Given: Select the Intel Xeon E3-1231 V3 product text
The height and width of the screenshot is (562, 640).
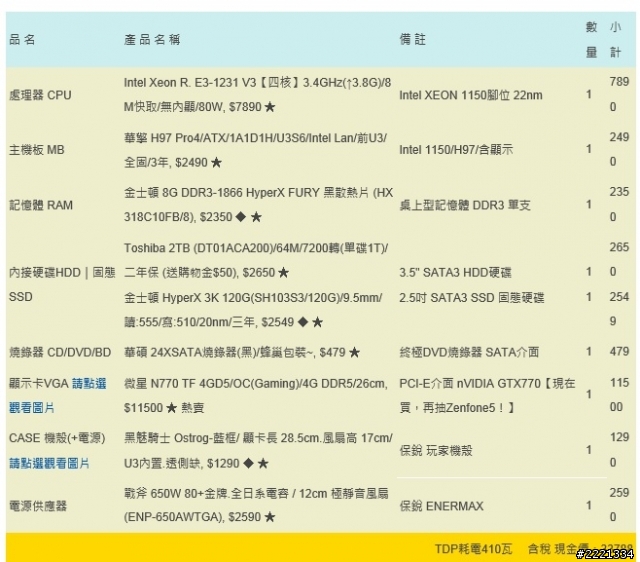Looking at the screenshot, I should click(x=258, y=95).
